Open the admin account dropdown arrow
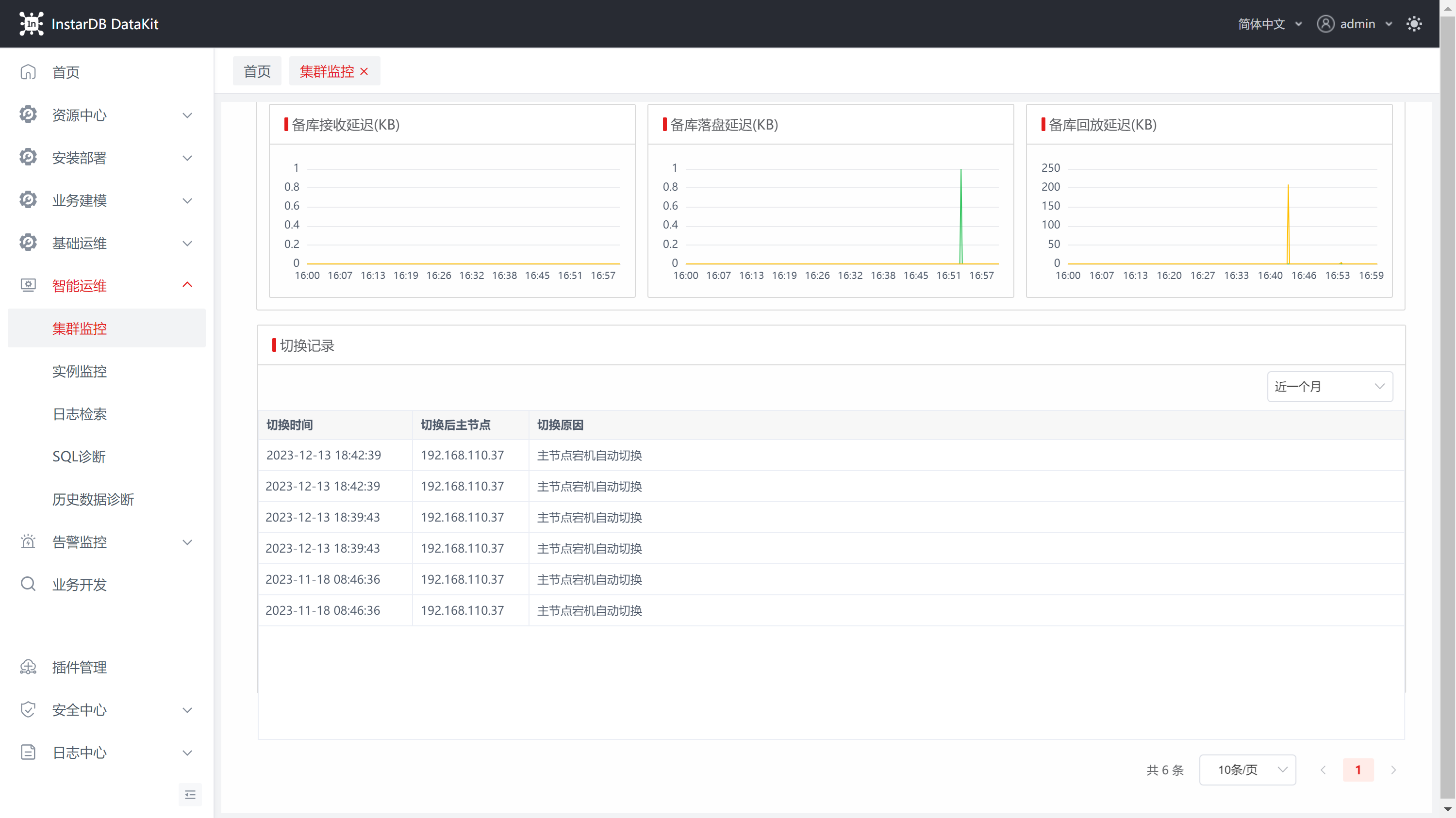This screenshot has height=818, width=1456. point(1389,24)
